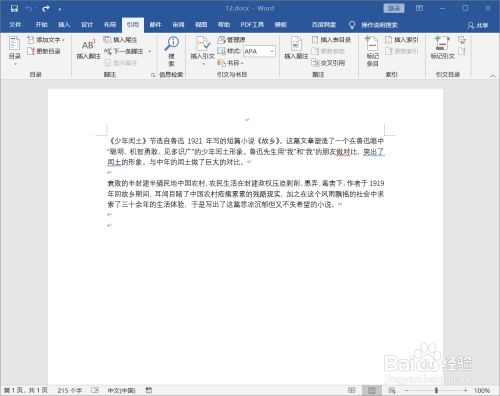Click the zoom out minus button
Viewport: 500px width, 396px height.
coord(407,390)
